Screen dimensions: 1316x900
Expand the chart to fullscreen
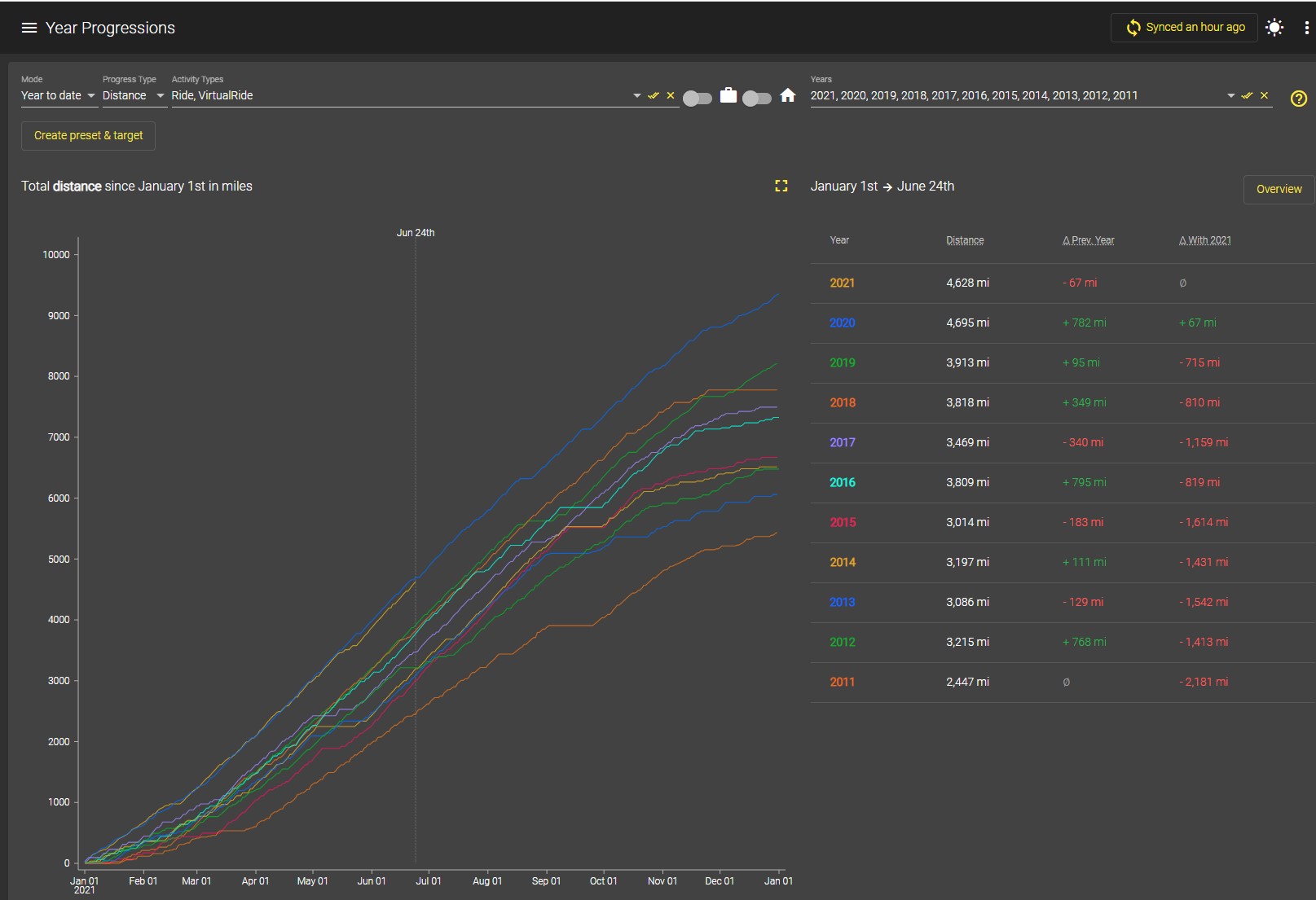pyautogui.click(x=781, y=186)
